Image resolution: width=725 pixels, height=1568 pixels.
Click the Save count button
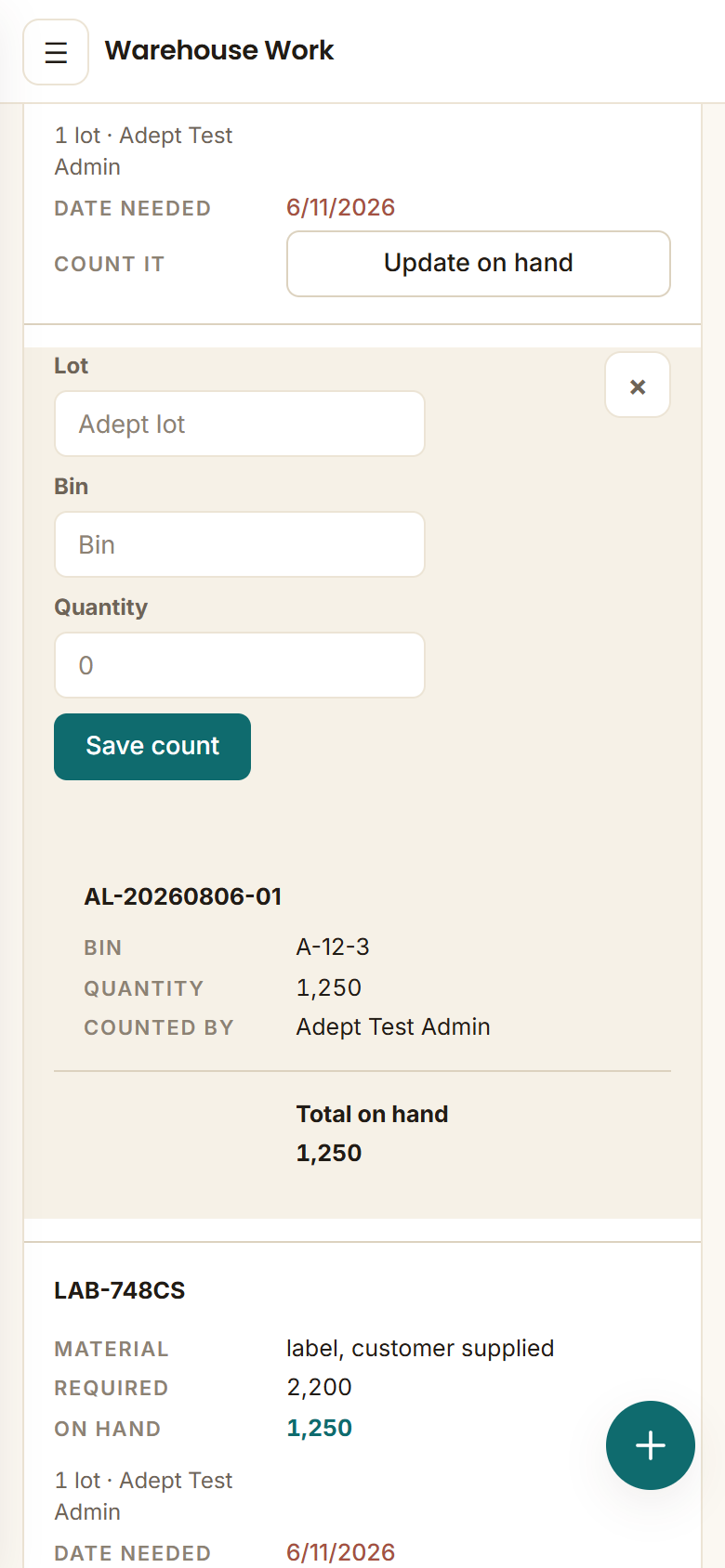click(x=152, y=747)
